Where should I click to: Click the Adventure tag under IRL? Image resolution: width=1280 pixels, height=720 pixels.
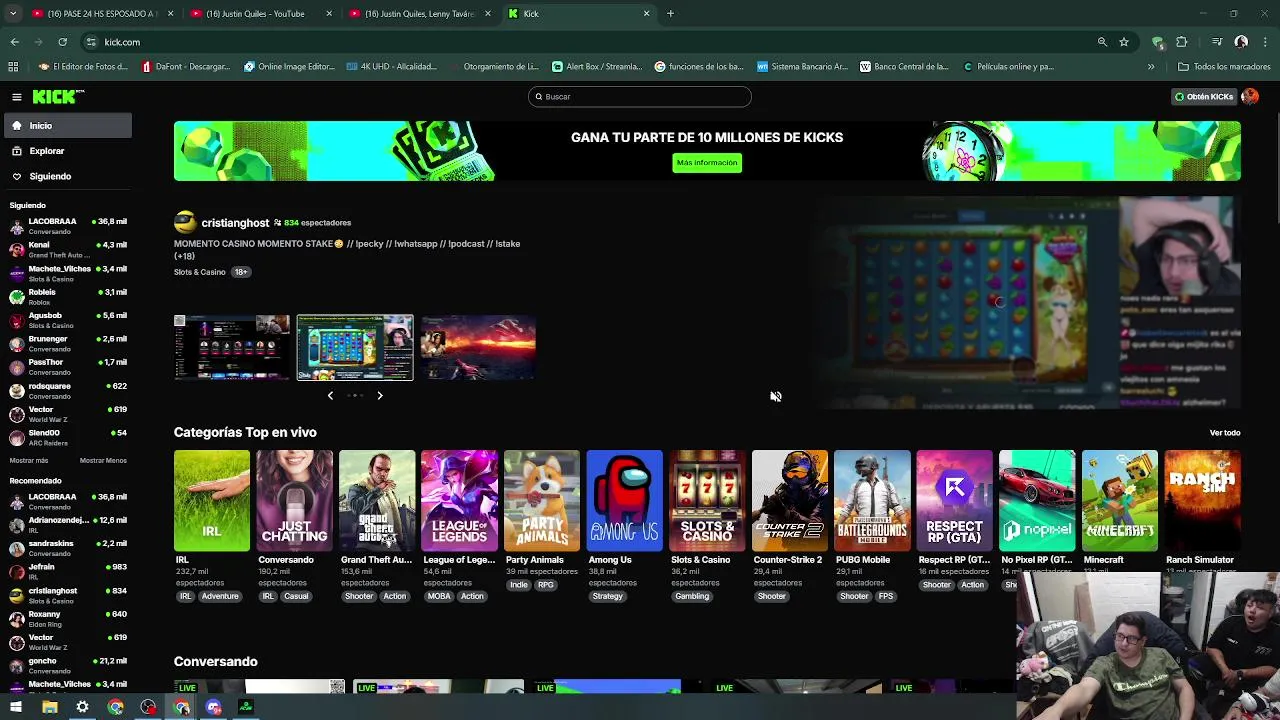point(220,597)
